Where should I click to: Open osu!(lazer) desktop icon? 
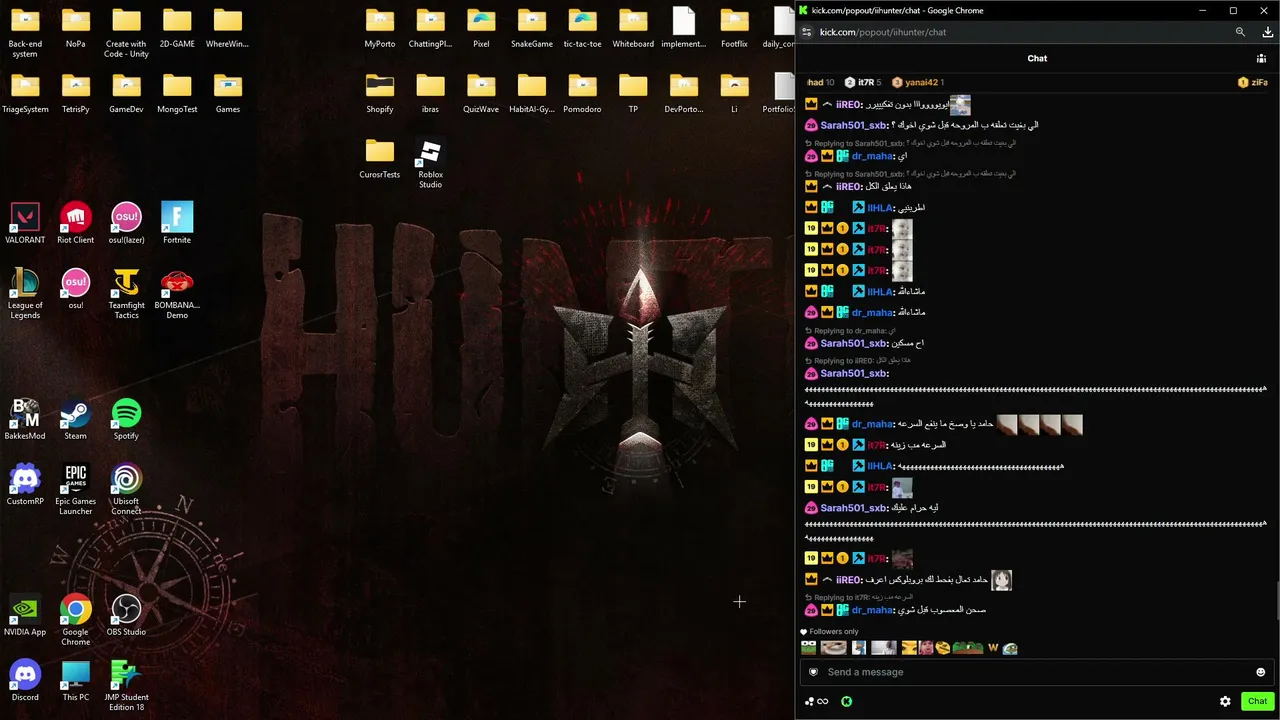(126, 224)
